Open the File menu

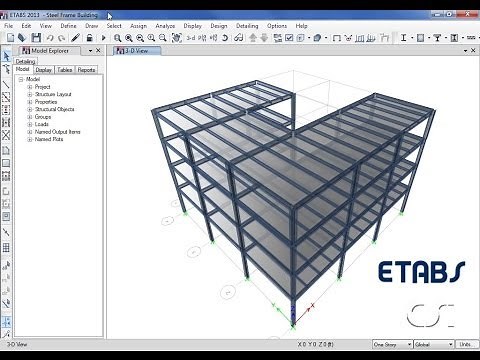(x=9, y=26)
